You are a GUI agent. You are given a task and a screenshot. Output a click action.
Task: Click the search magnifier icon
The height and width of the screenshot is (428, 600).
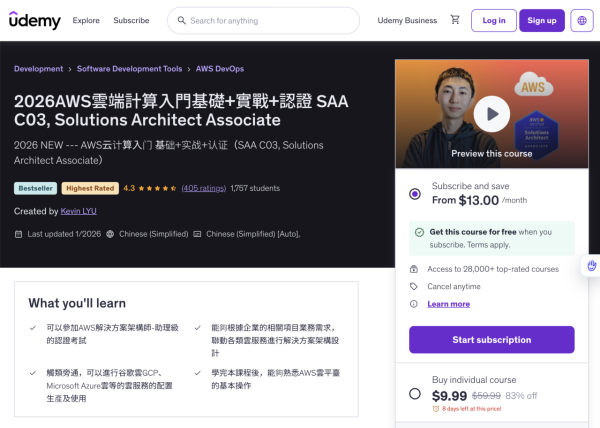(182, 20)
